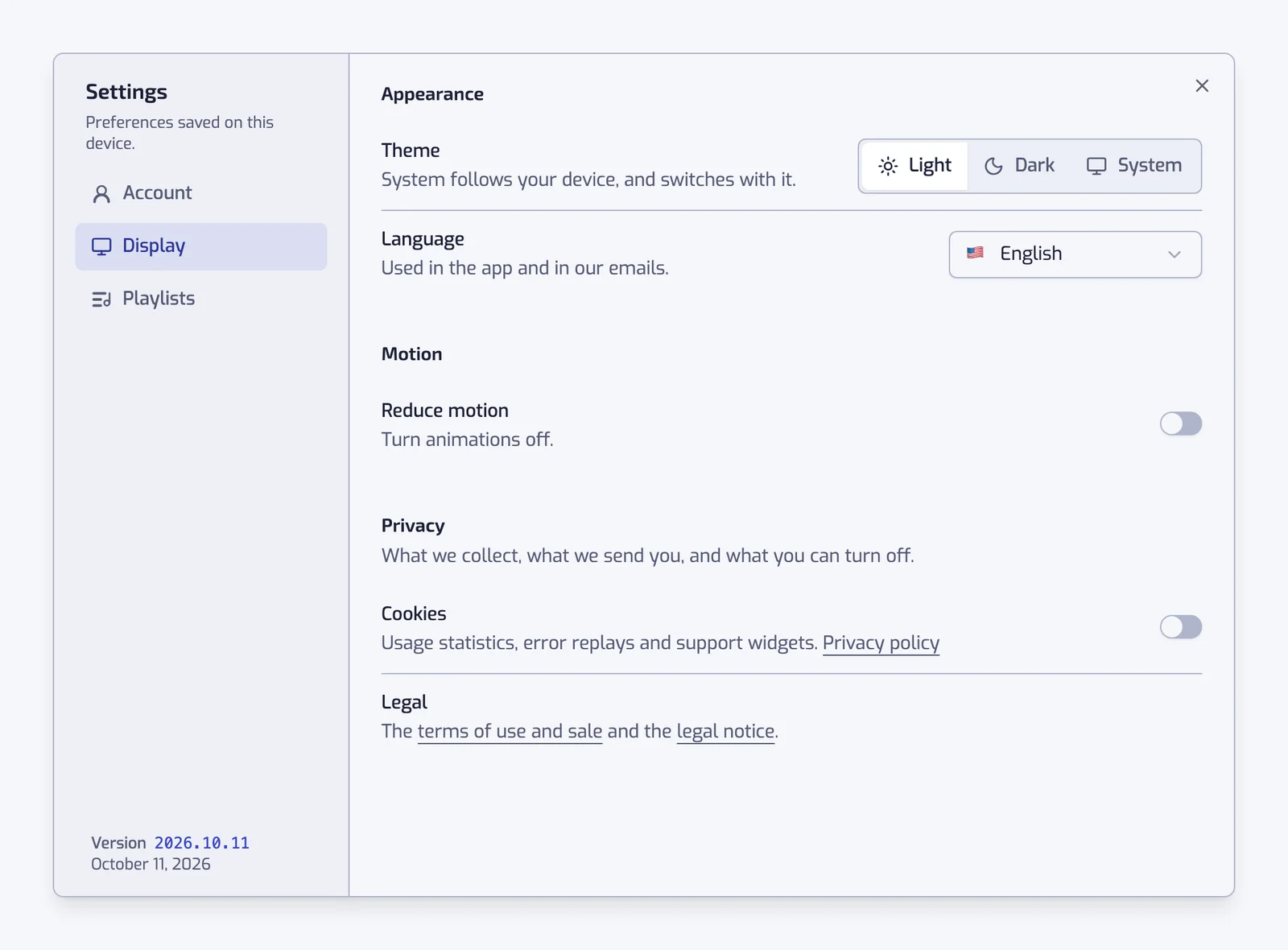
Task: Click the sun icon in theme selector
Action: click(888, 166)
